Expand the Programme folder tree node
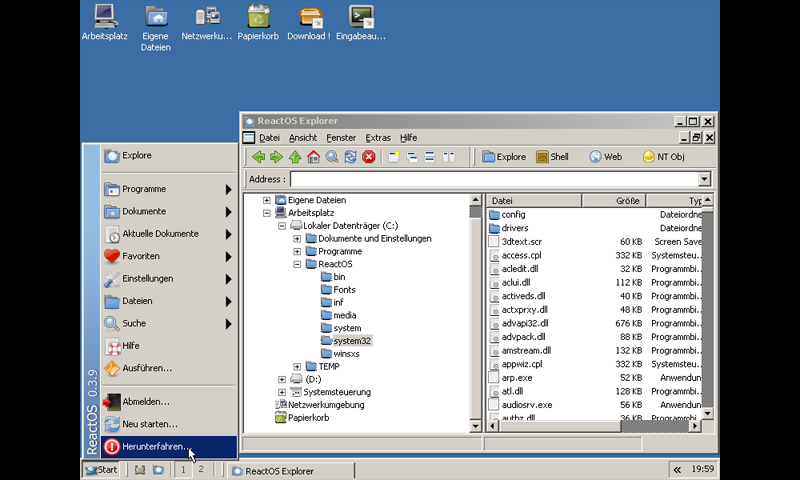The image size is (800, 480). [x=297, y=251]
